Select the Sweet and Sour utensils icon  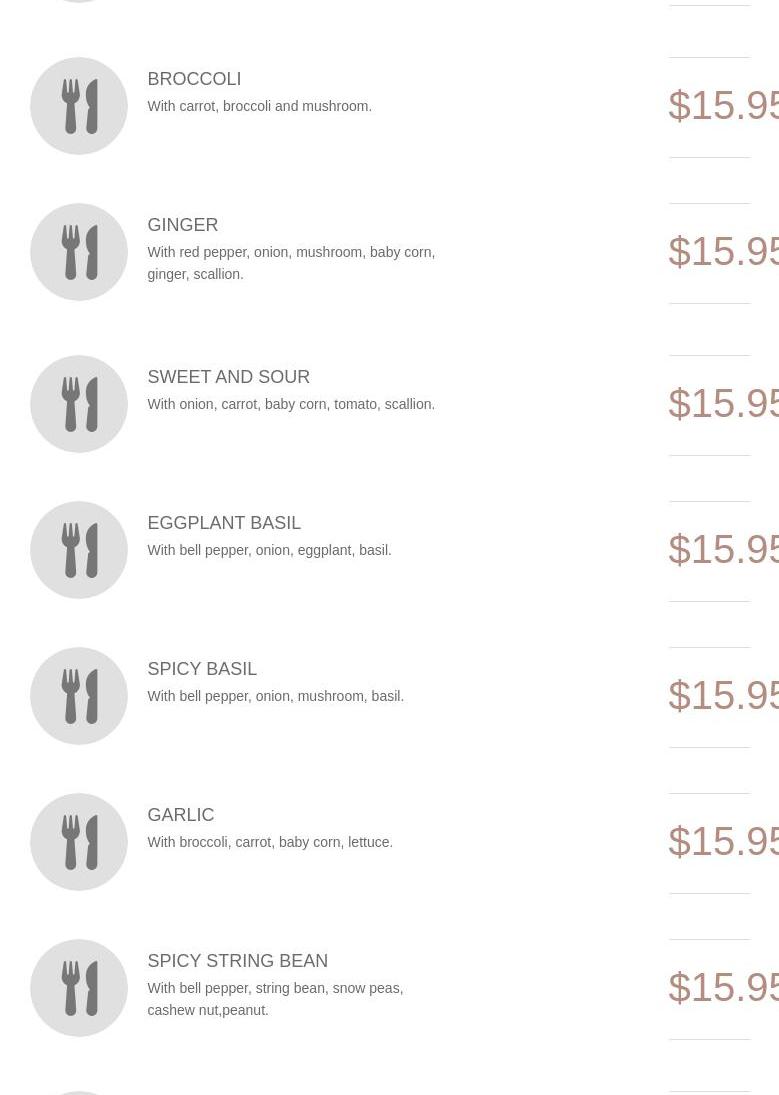(79, 404)
